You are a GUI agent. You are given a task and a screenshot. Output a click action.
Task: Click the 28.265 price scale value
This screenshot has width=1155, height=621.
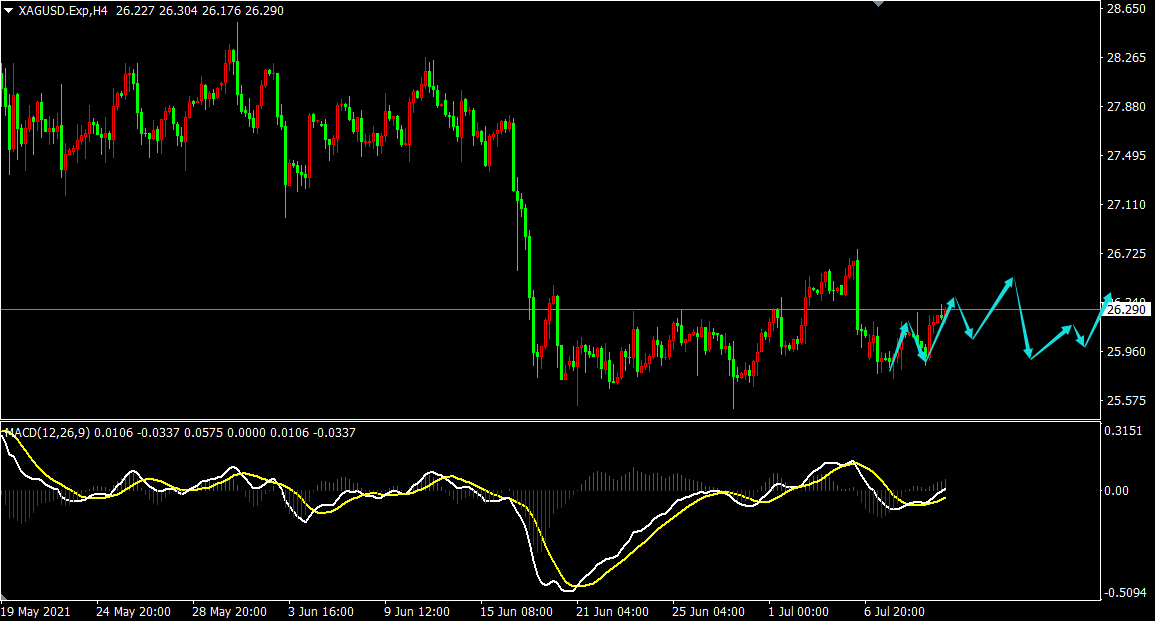point(1126,57)
